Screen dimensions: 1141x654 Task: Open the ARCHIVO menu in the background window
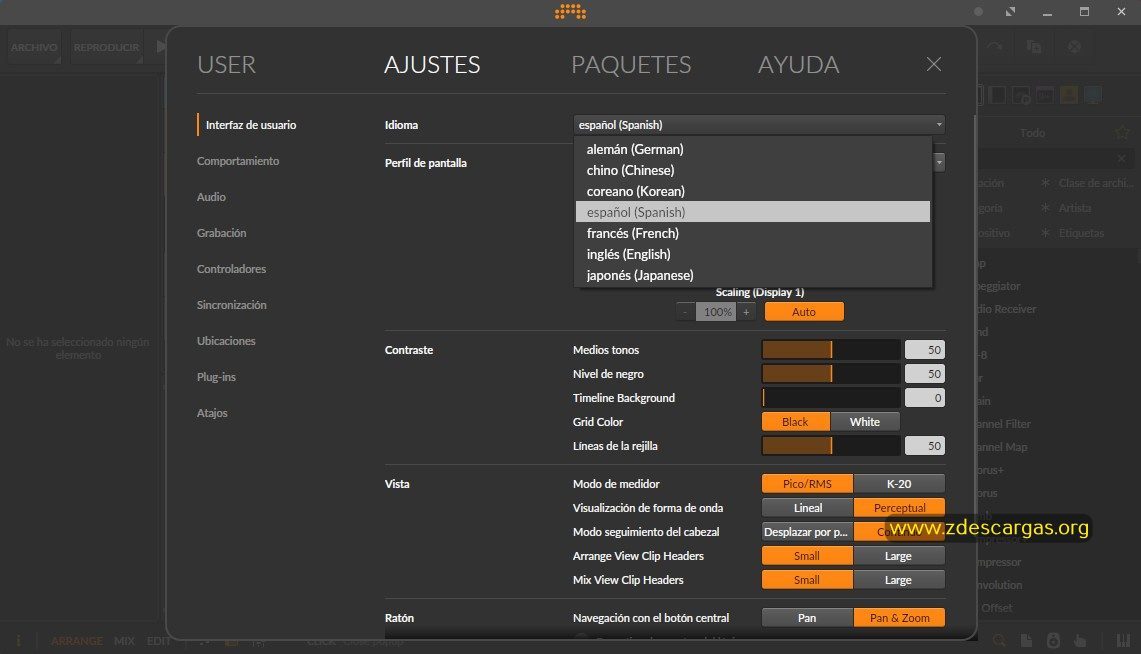coord(33,47)
